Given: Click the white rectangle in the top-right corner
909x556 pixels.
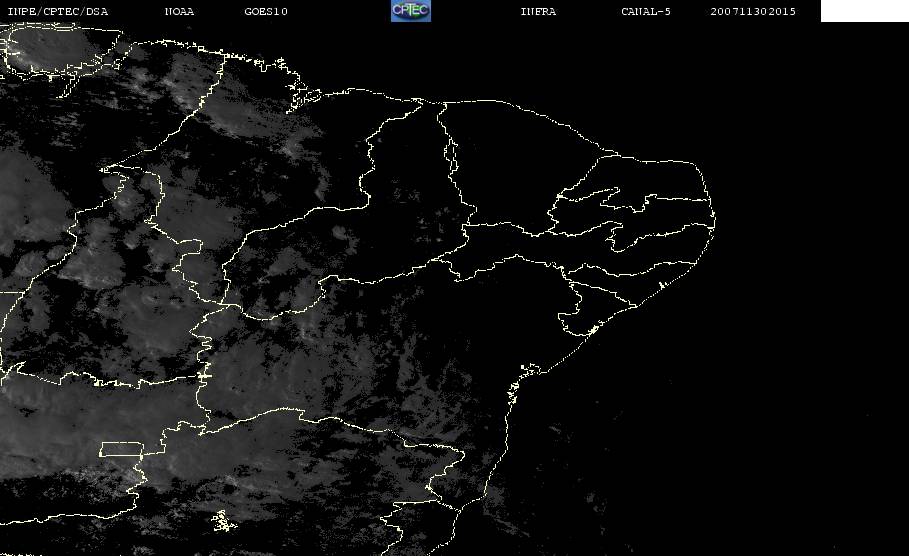Looking at the screenshot, I should [864, 11].
